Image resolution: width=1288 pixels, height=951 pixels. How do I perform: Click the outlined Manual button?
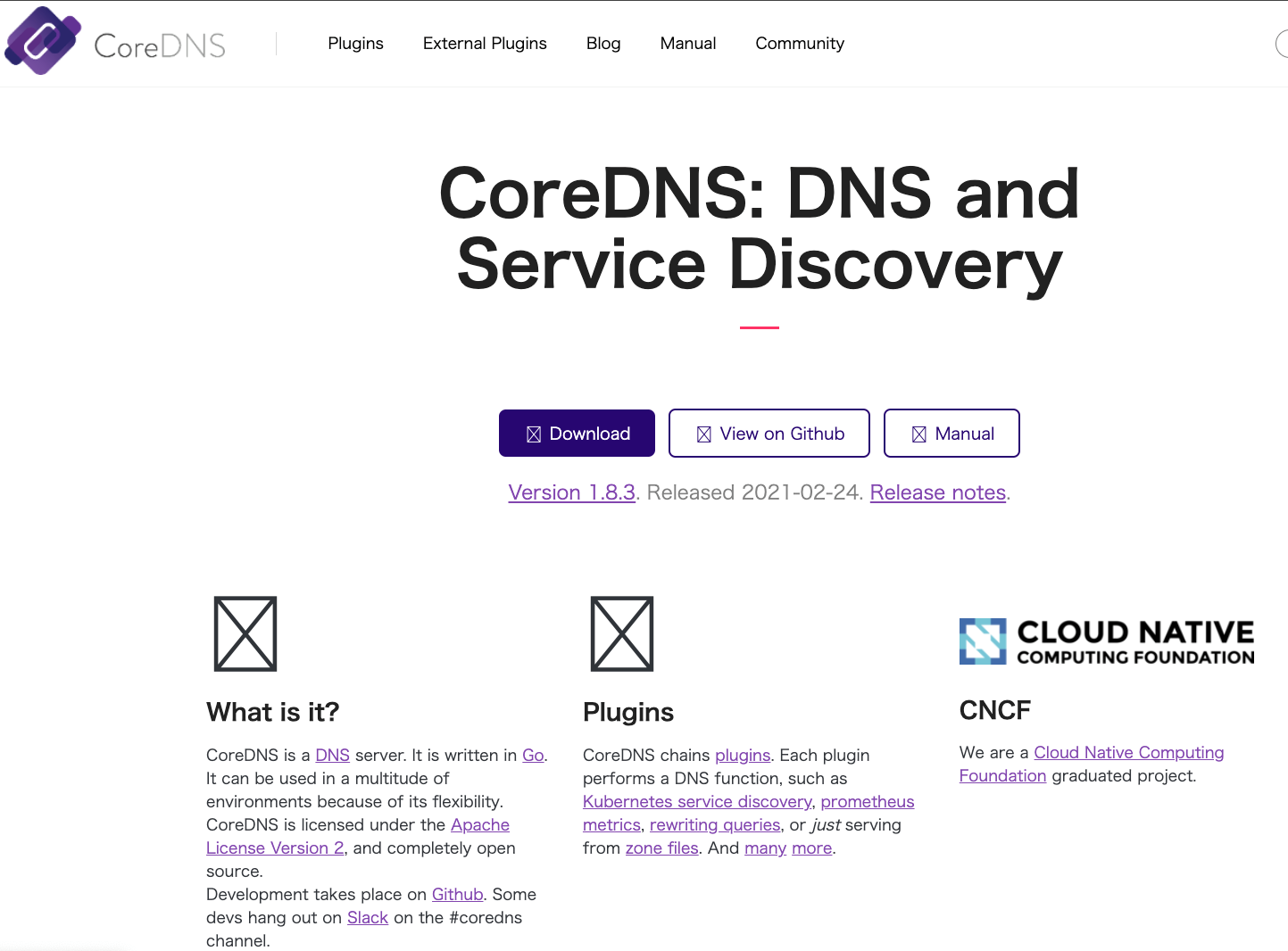click(951, 434)
